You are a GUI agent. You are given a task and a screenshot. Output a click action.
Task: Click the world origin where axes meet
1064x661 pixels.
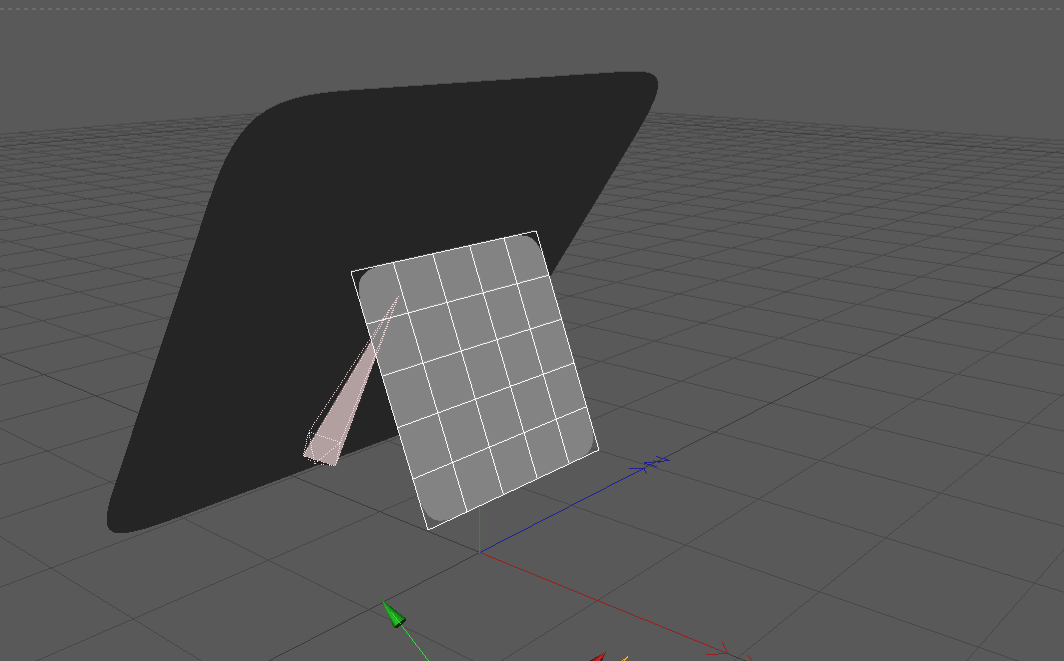pos(480,552)
